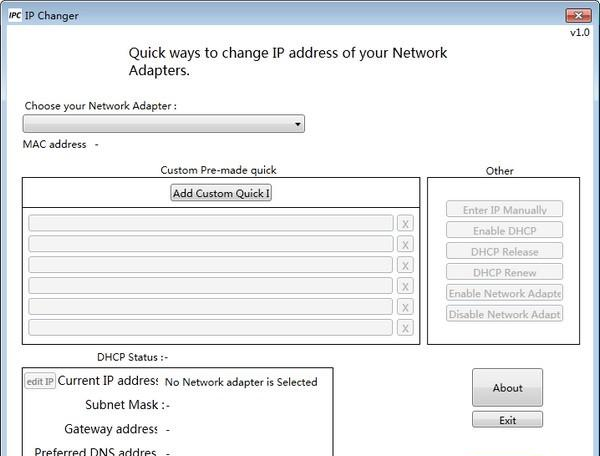Click the Preferred DNS address label
Viewport: 600px width, 456px height.
(x=95, y=451)
